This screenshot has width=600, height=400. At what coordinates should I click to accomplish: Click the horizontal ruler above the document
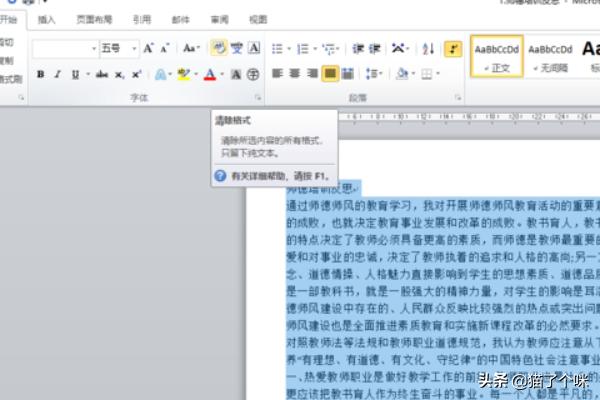[469, 116]
